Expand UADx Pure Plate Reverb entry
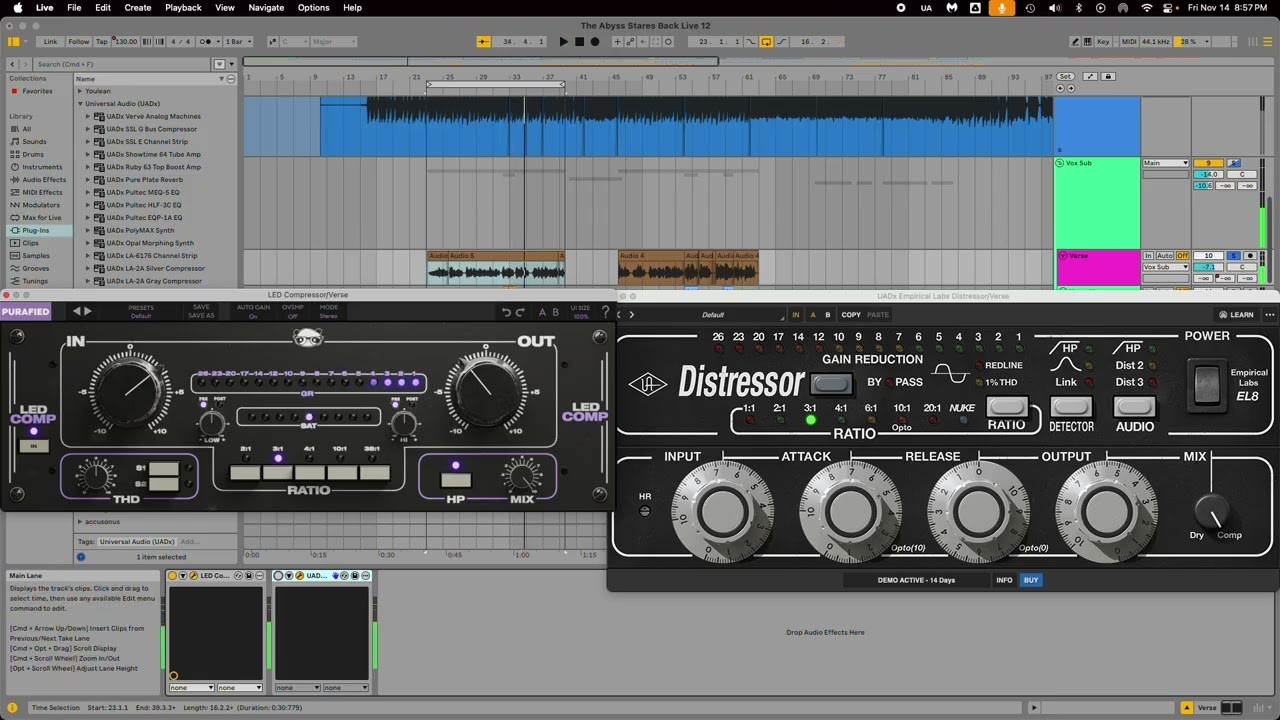The height and width of the screenshot is (720, 1280). click(x=88, y=180)
